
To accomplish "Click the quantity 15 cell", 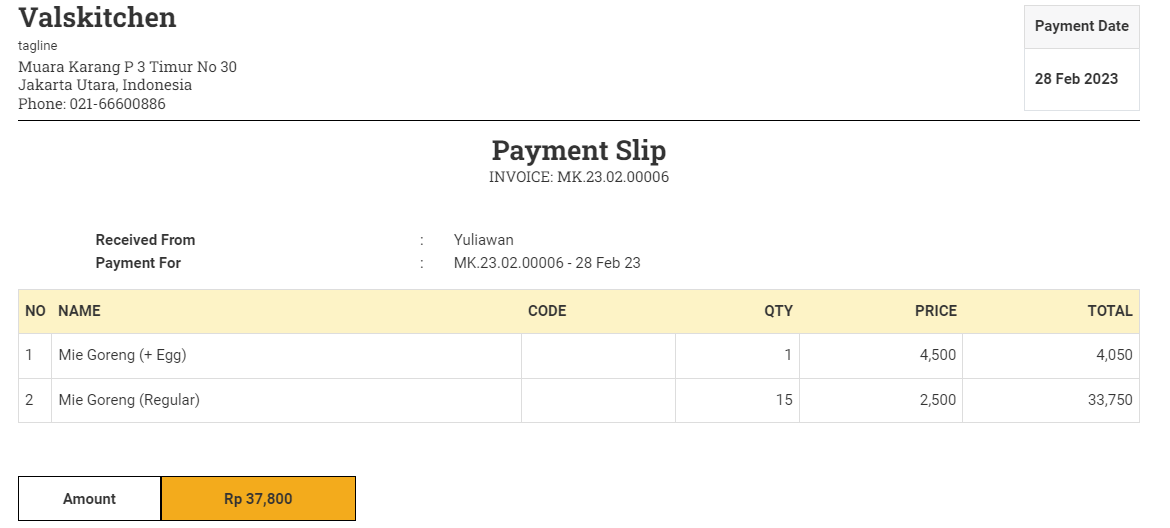I will pyautogui.click(x=737, y=400).
